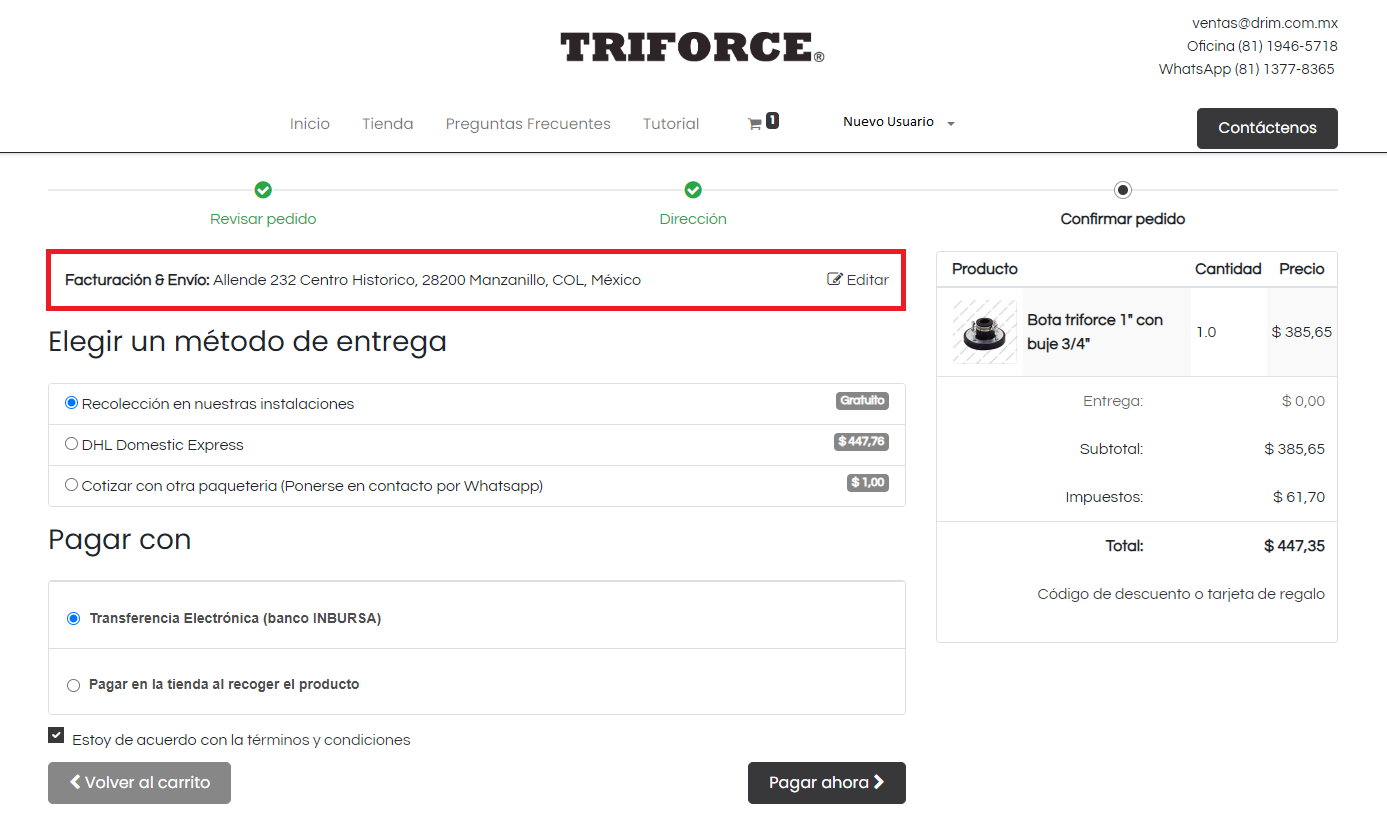Click the Pagar con heading
The height and width of the screenshot is (825, 1387).
point(119,540)
